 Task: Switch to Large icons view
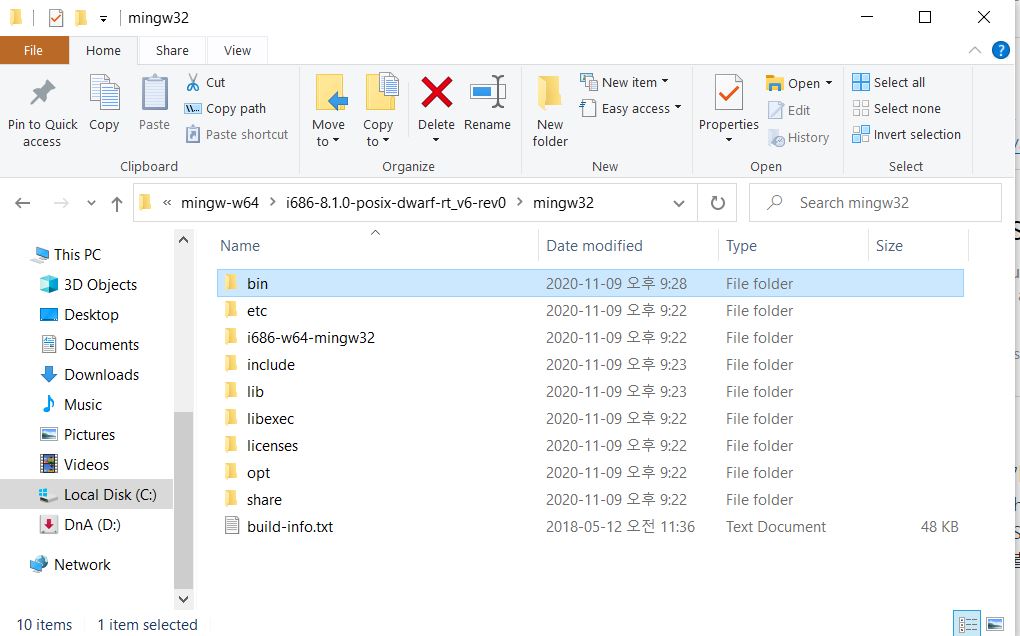coord(995,625)
